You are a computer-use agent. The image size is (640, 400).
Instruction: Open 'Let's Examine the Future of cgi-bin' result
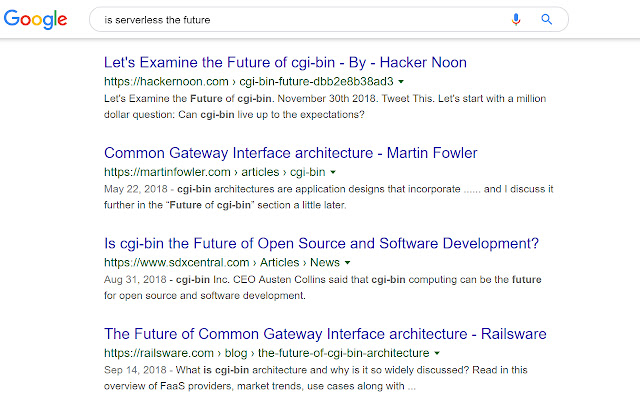pos(285,62)
